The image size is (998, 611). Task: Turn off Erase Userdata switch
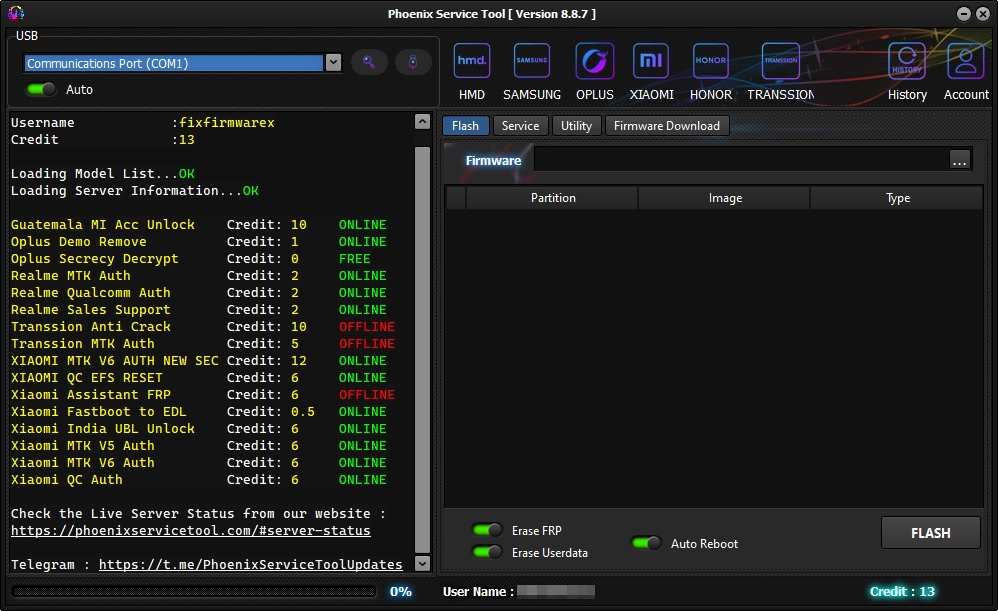pyautogui.click(x=487, y=552)
